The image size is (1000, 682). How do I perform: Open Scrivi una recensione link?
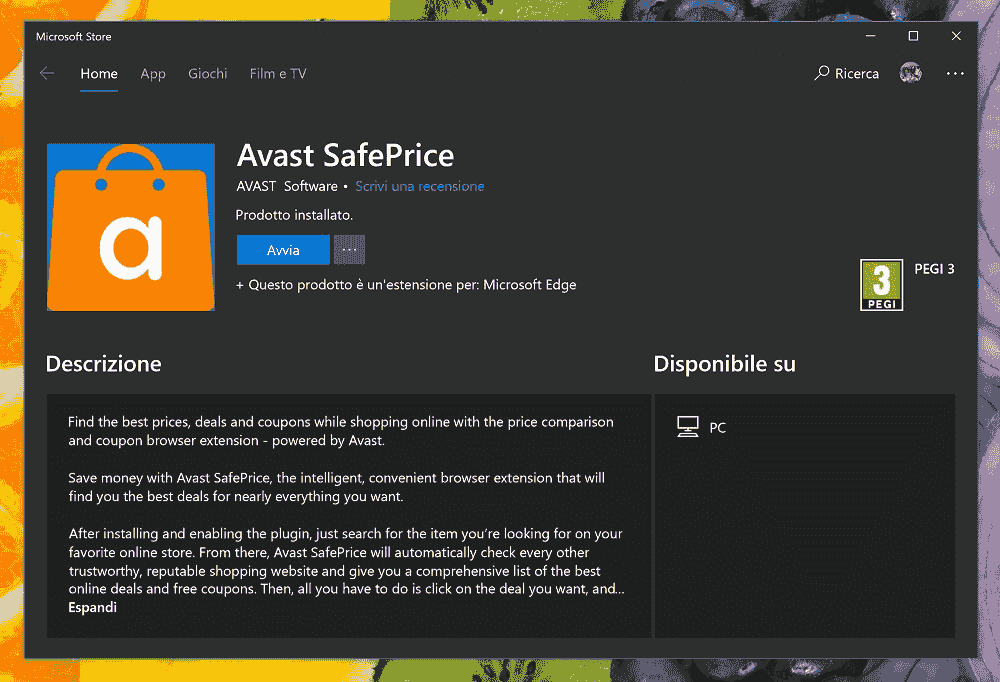[419, 186]
